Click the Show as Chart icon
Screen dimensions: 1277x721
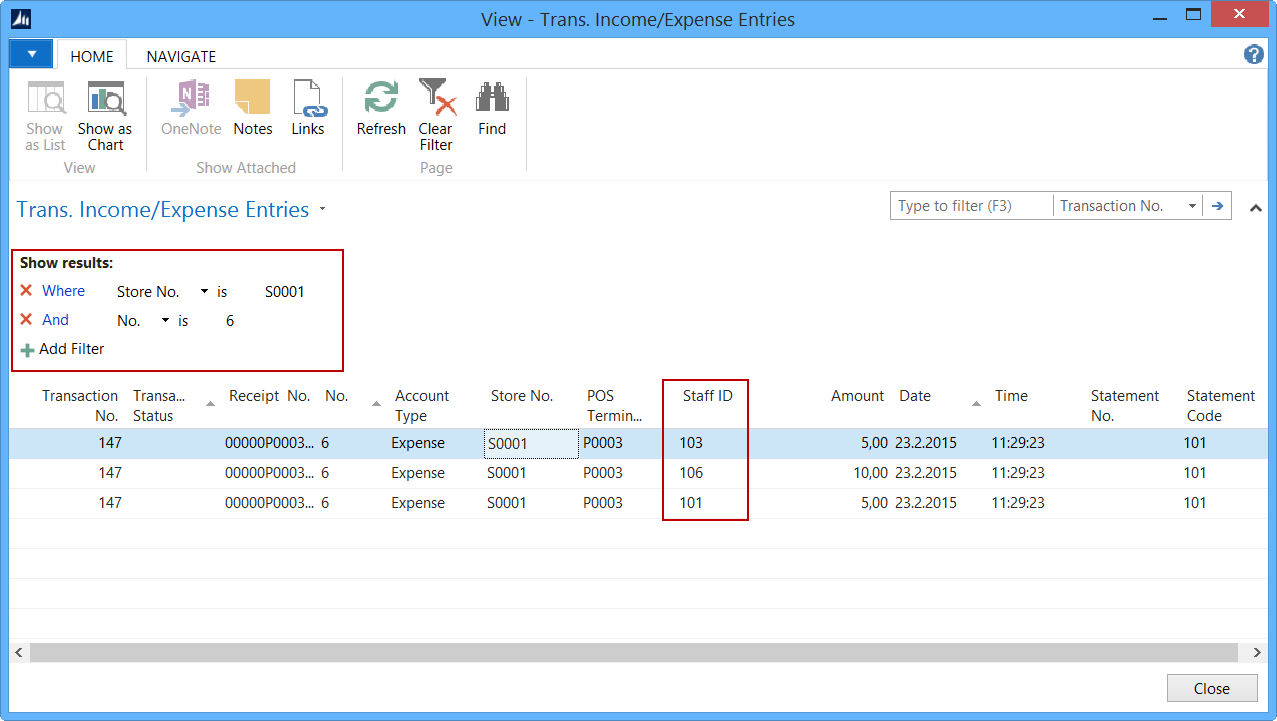coord(105,100)
